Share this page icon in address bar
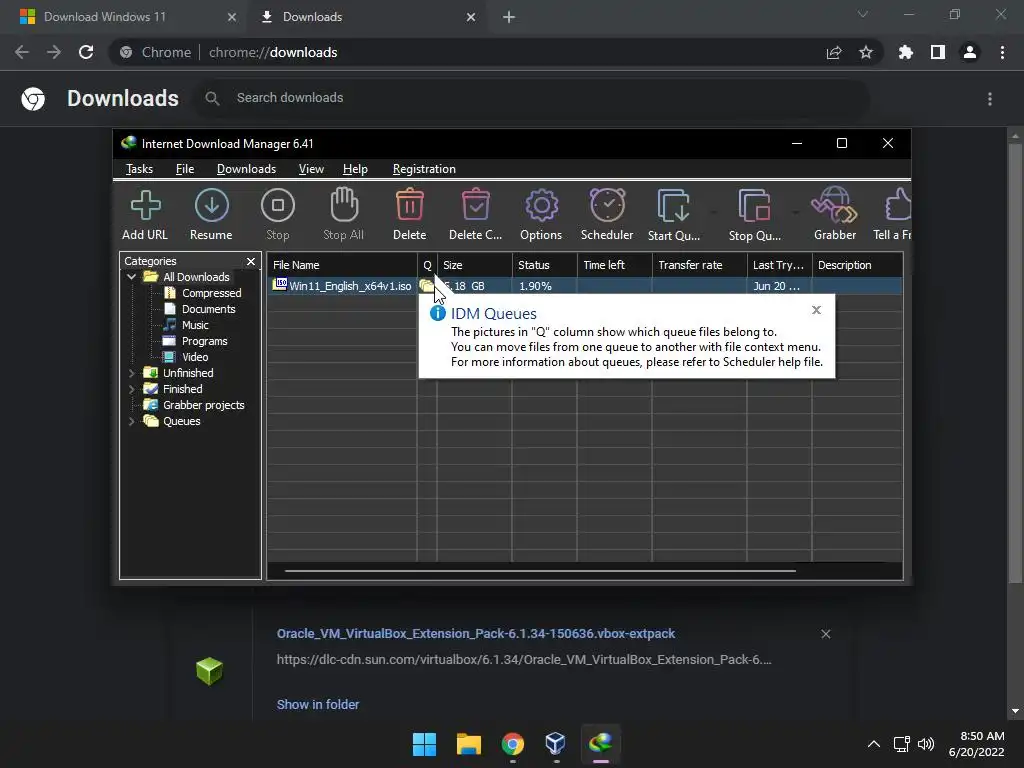This screenshot has height=768, width=1024. point(833,53)
